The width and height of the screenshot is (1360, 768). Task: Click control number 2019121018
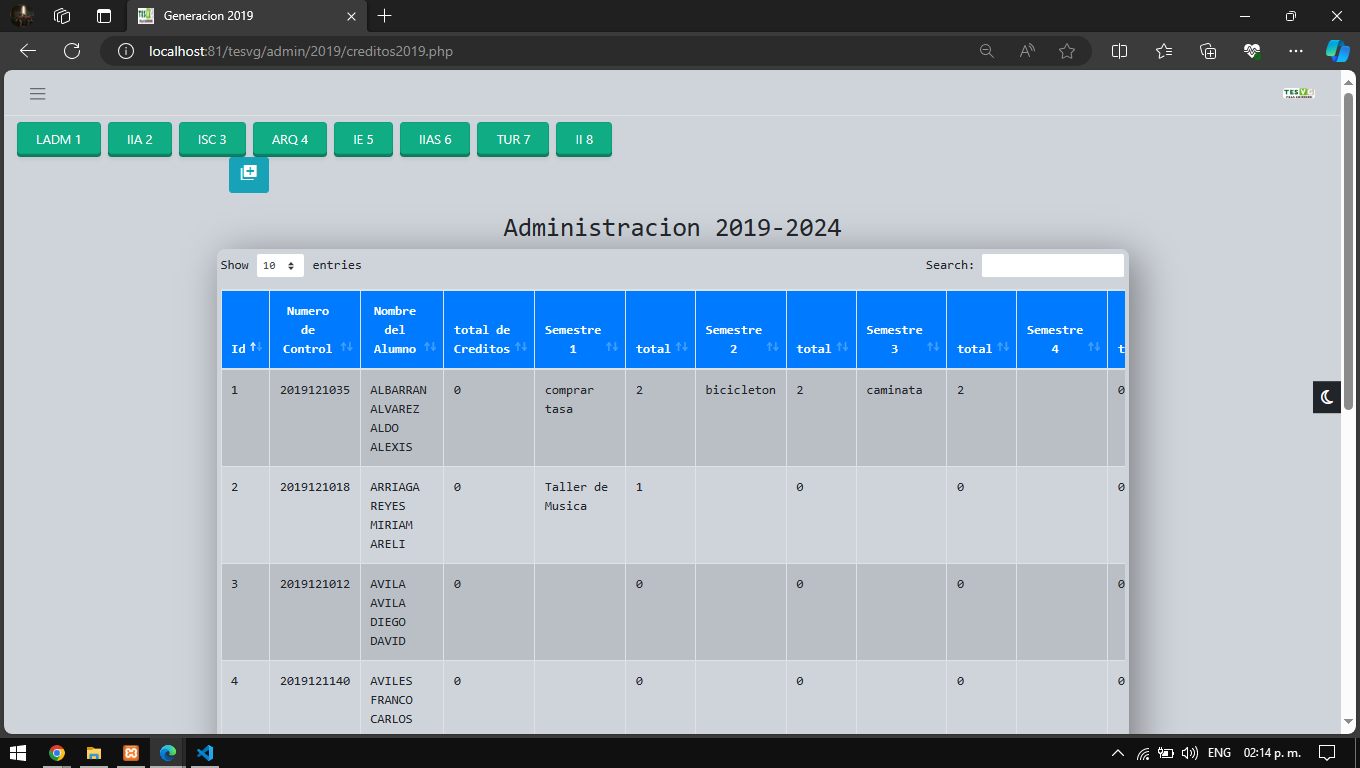coord(315,487)
